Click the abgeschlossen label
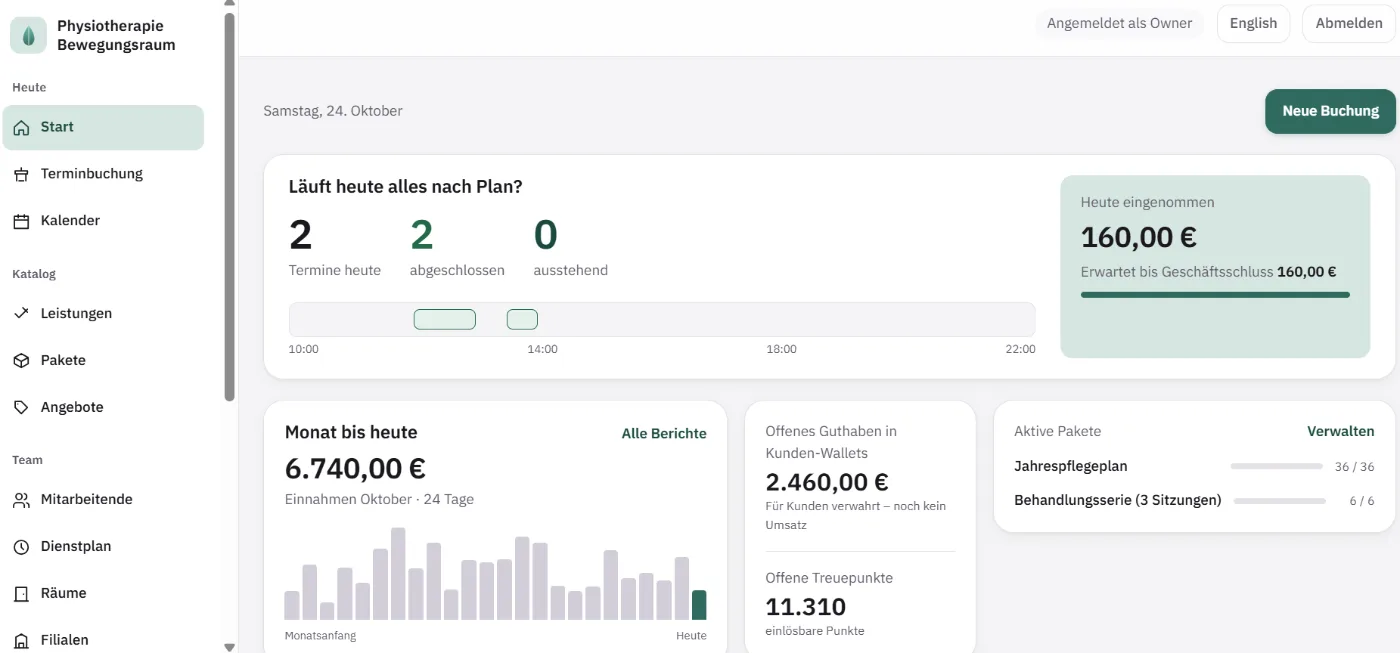The image size is (1400, 653). [457, 270]
